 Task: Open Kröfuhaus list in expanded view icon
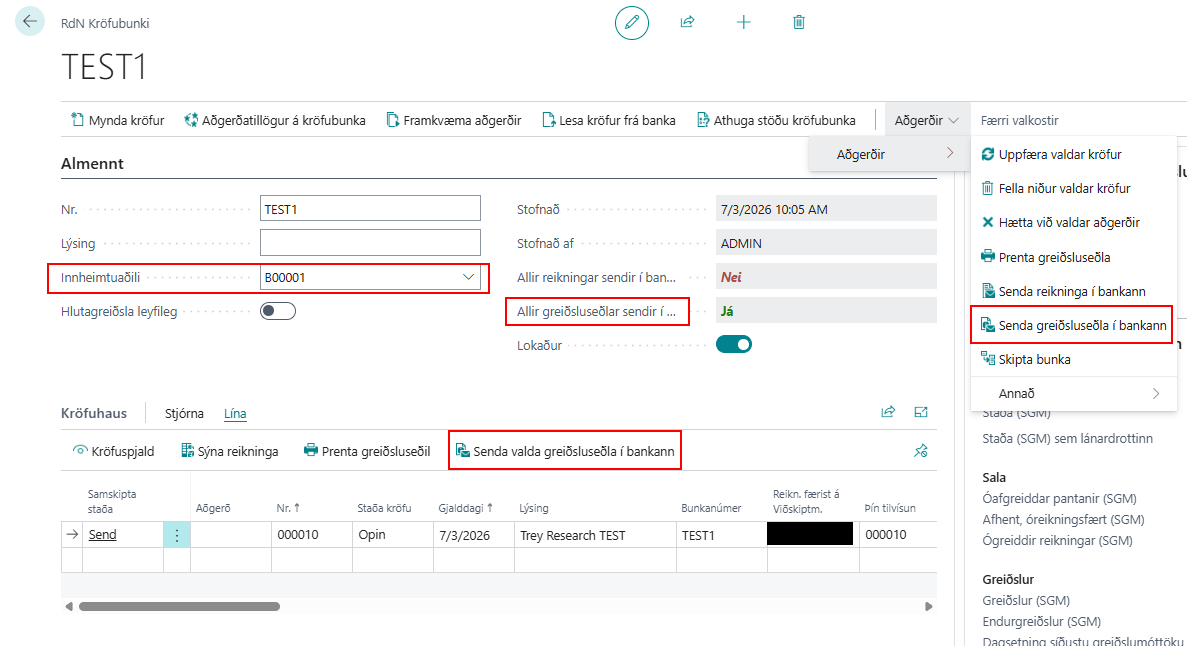click(921, 412)
